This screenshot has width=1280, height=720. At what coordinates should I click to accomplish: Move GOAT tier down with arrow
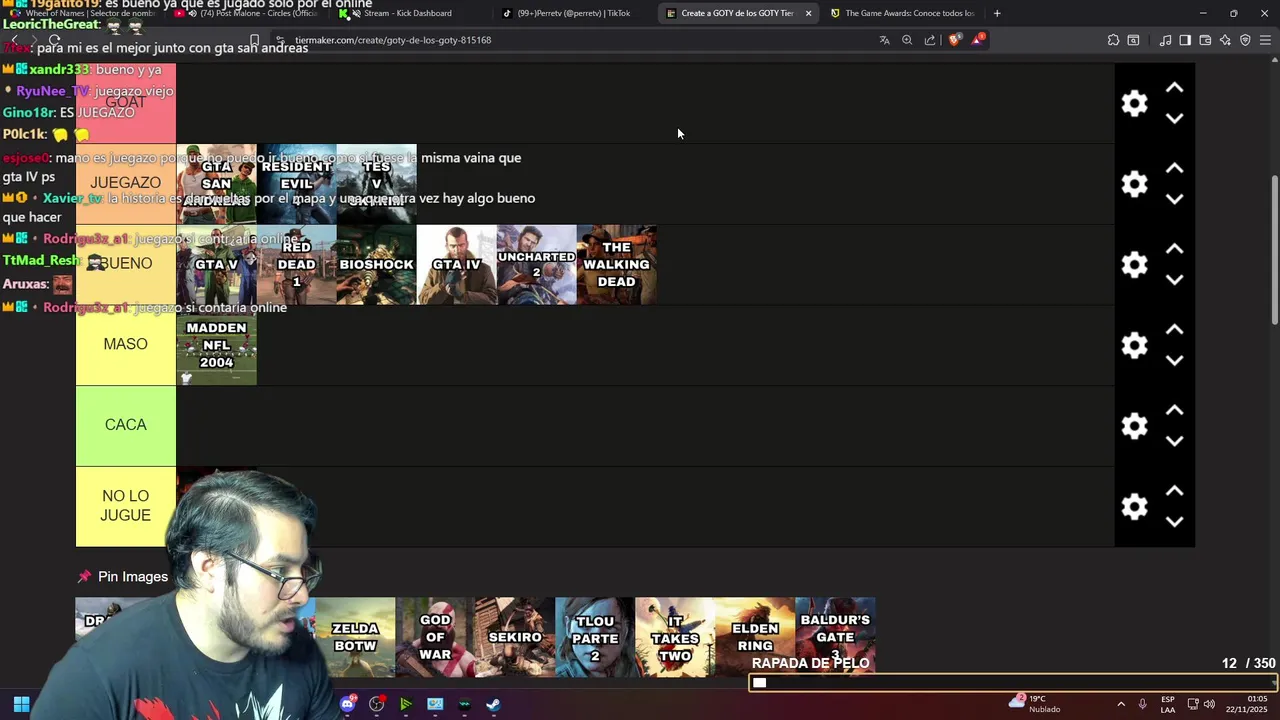(1175, 118)
